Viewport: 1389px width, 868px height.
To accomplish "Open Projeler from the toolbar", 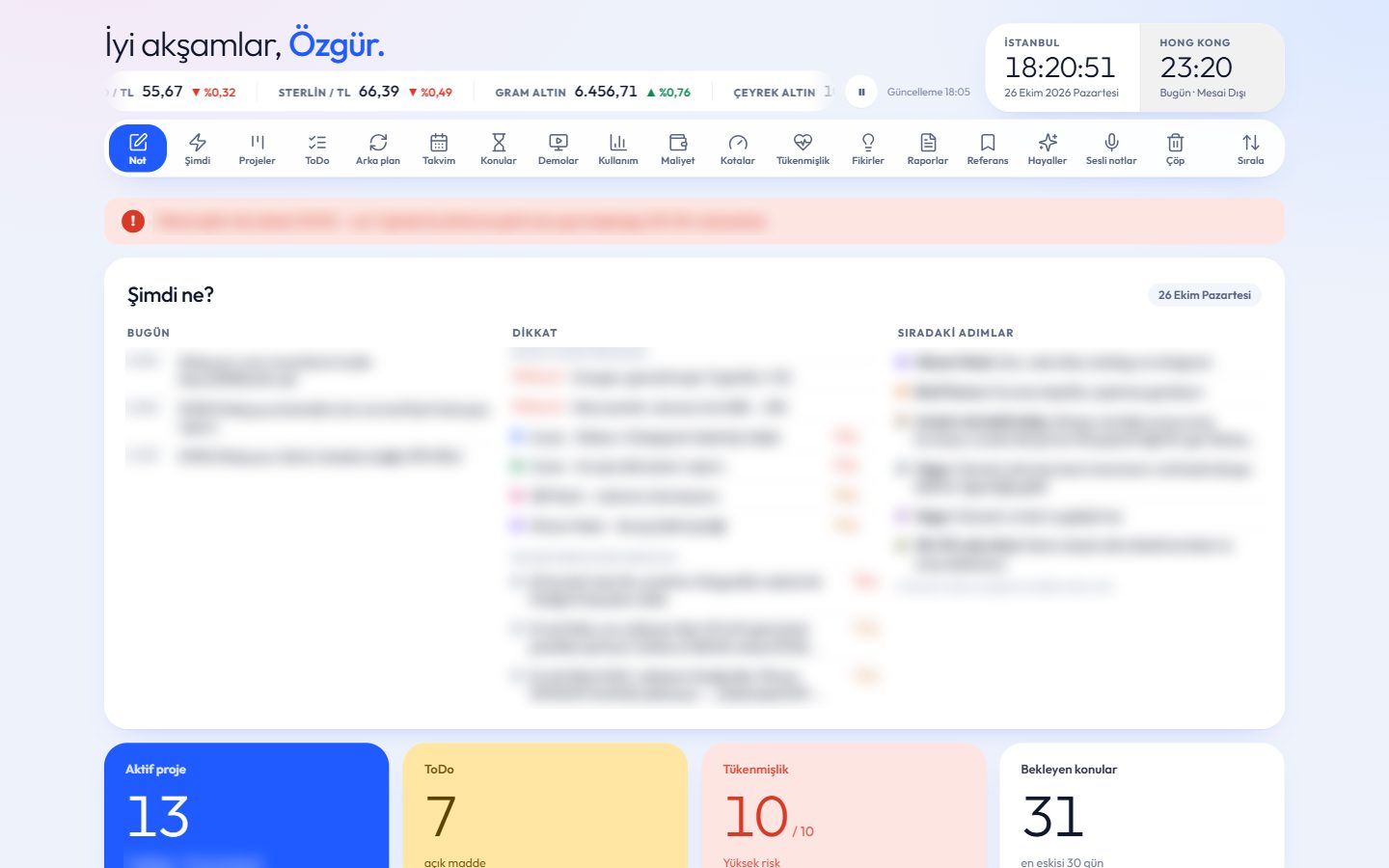I will tap(258, 149).
